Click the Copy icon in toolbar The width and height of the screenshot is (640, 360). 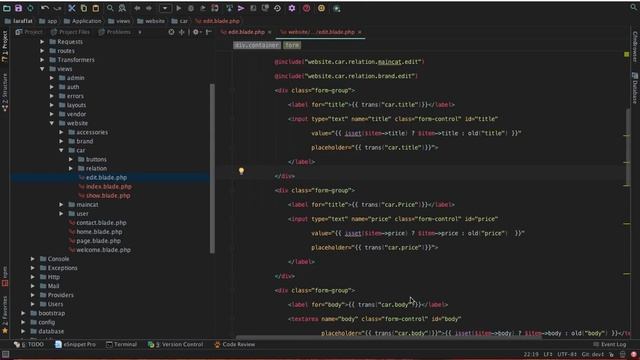click(x=84, y=8)
